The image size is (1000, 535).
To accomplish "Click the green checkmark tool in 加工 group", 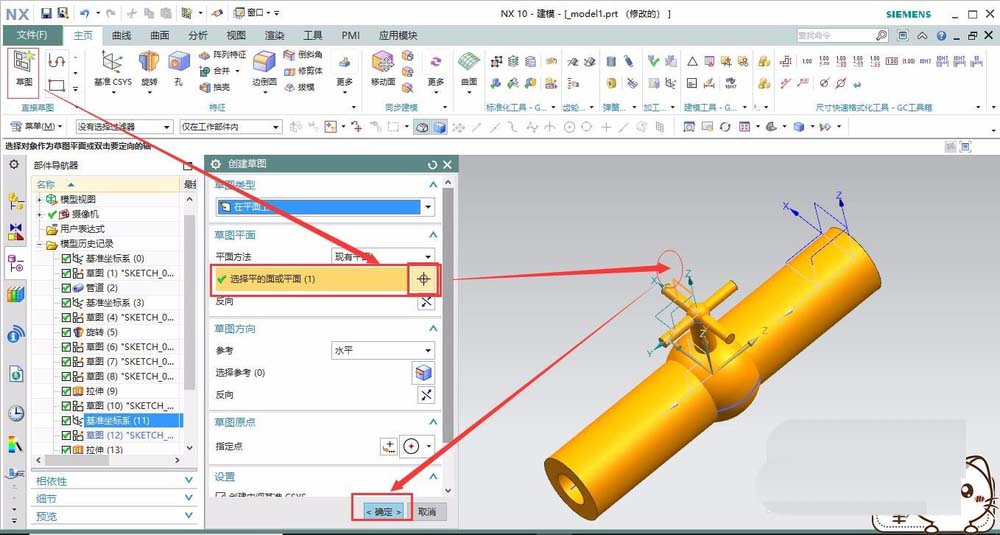I will pyautogui.click(x=653, y=61).
